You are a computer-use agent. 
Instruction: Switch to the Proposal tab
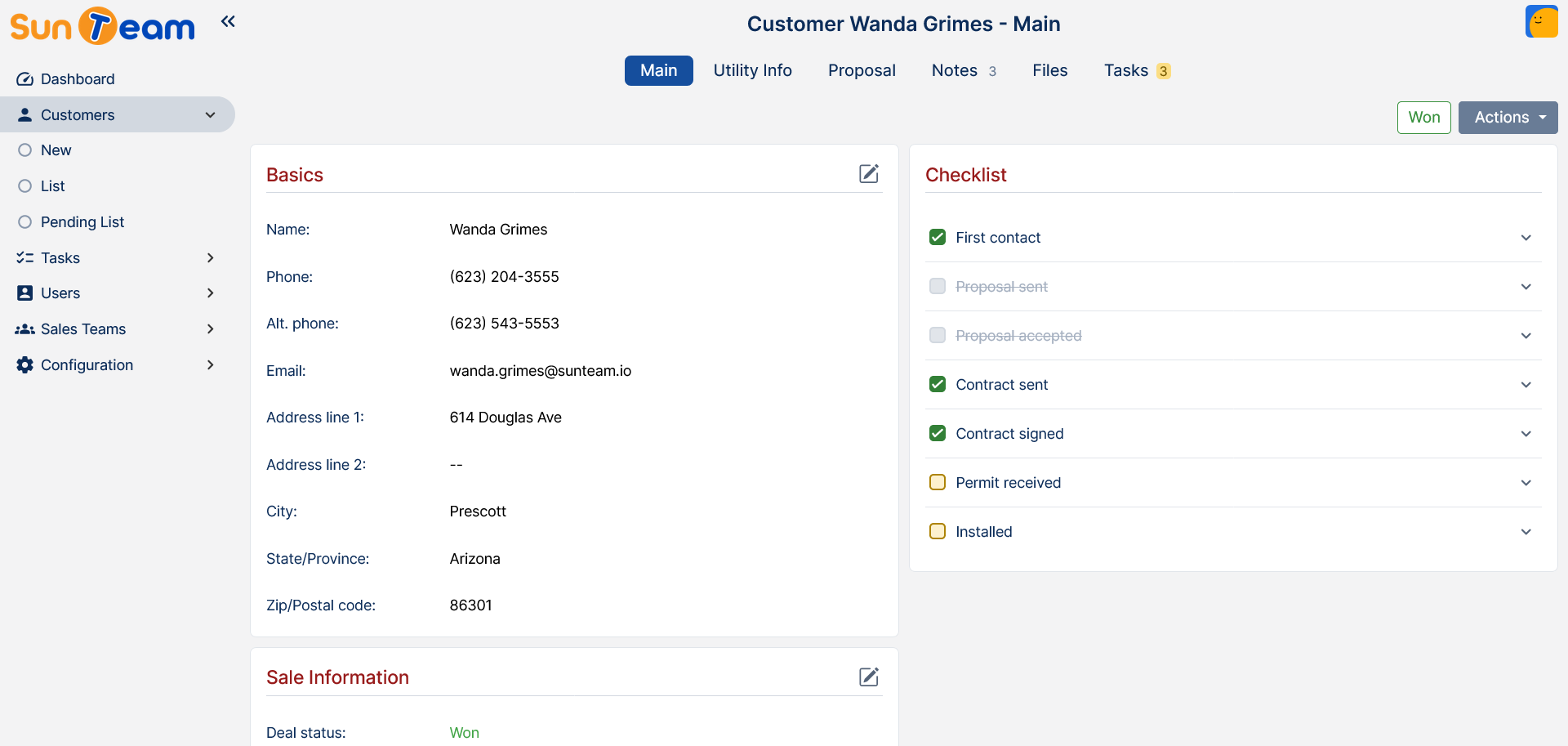[862, 70]
